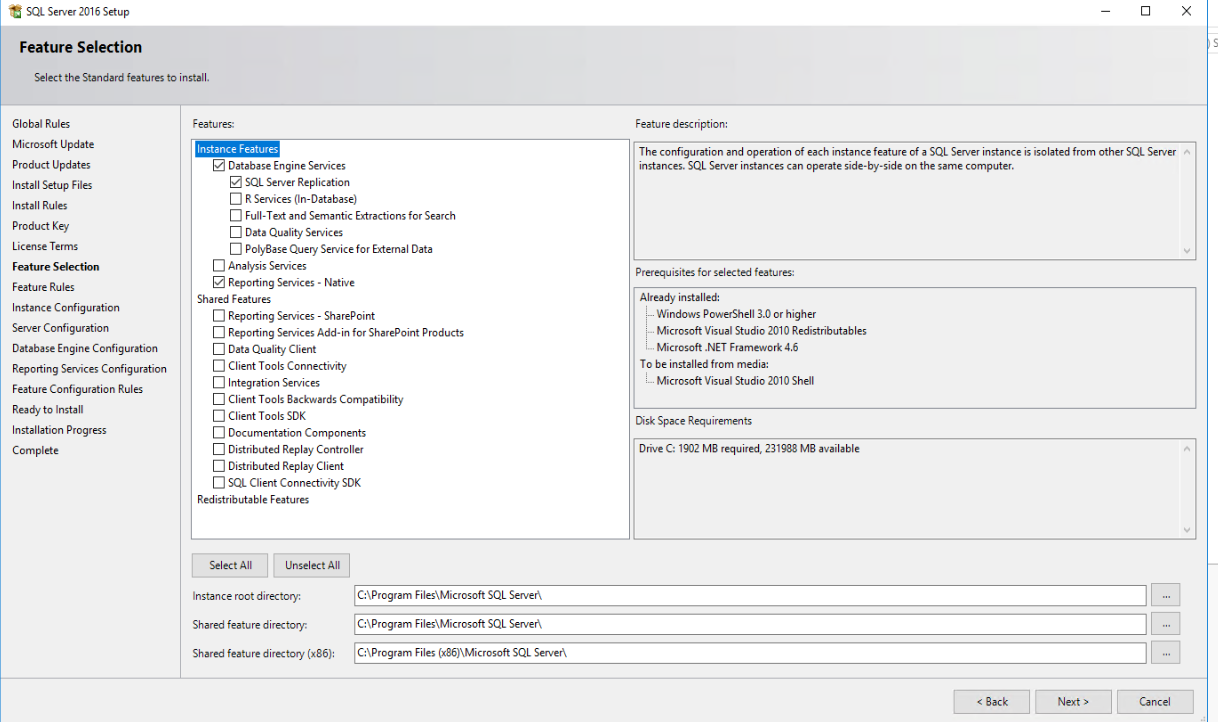The height and width of the screenshot is (722, 1218).
Task: Browse for the Instance root directory
Action: pyautogui.click(x=1166, y=594)
